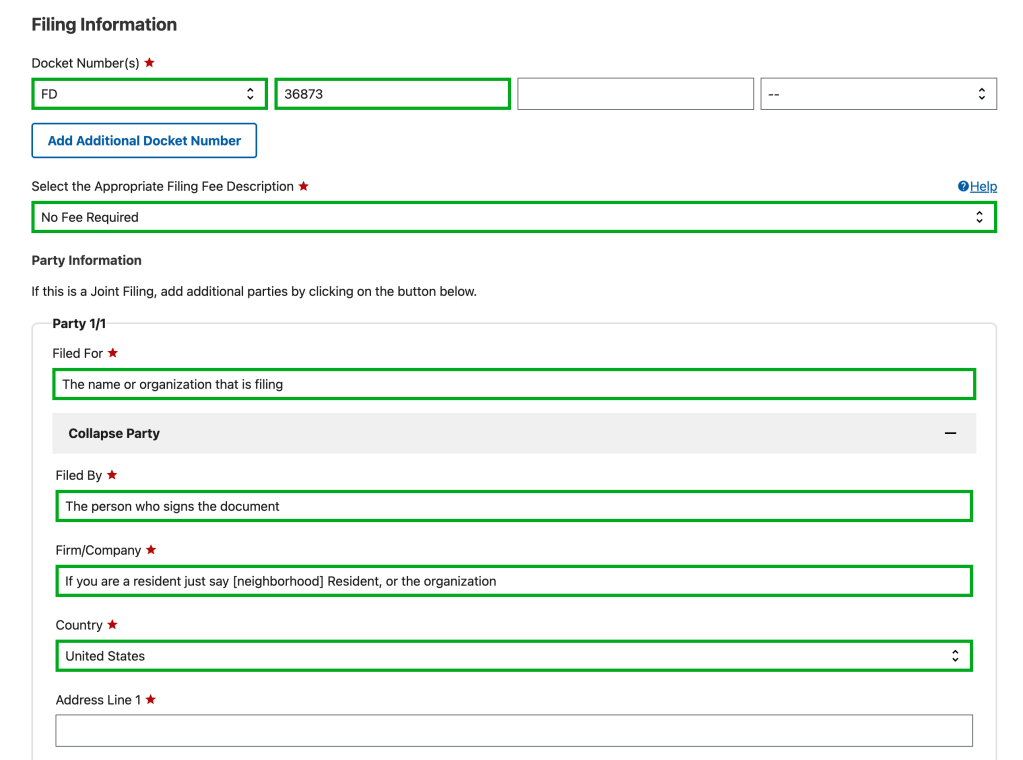Click the empty Address Line 1 field
The height and width of the screenshot is (760, 1023).
[513, 731]
